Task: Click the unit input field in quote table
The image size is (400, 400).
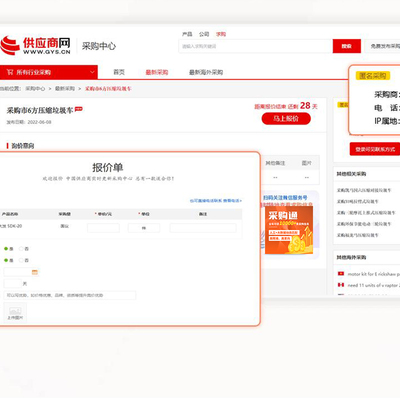Action: pos(144,228)
